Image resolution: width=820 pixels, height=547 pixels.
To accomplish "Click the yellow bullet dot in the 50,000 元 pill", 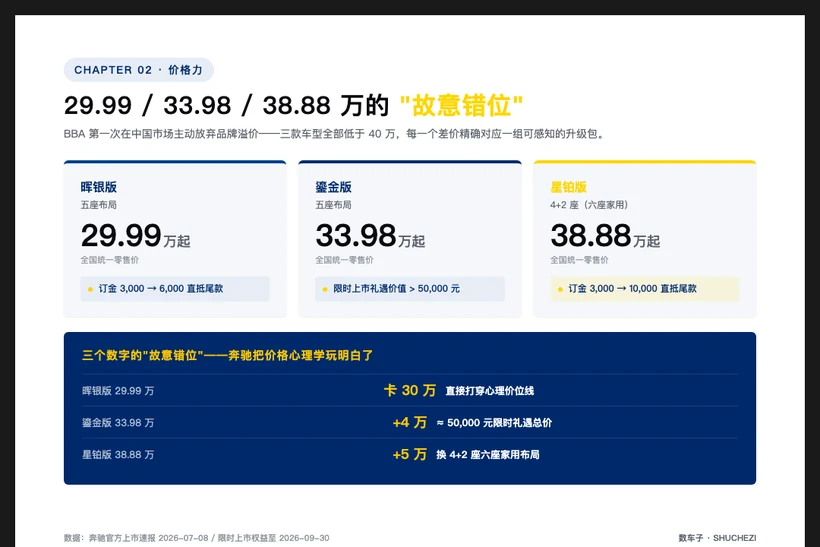I will pos(325,289).
